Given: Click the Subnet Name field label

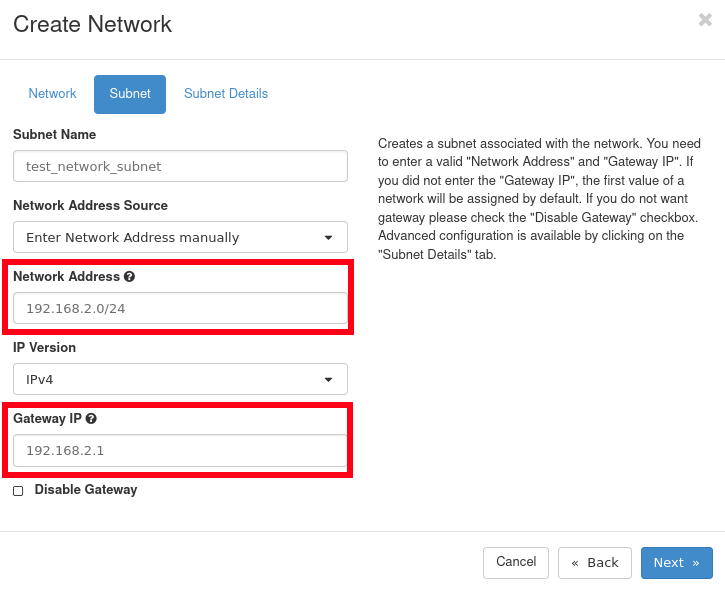Looking at the screenshot, I should 54,134.
